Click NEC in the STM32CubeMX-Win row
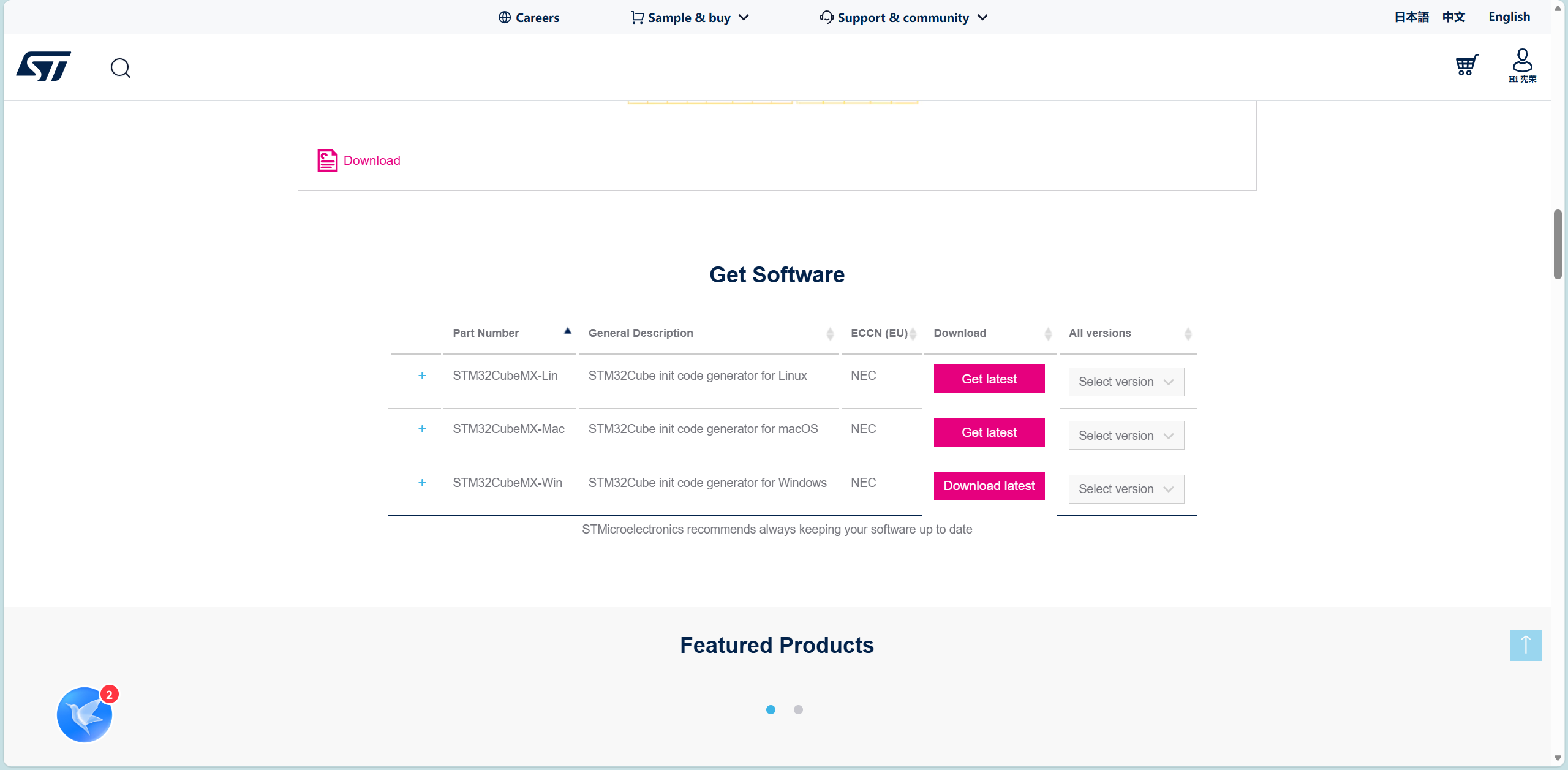The width and height of the screenshot is (1568, 770). (x=864, y=483)
